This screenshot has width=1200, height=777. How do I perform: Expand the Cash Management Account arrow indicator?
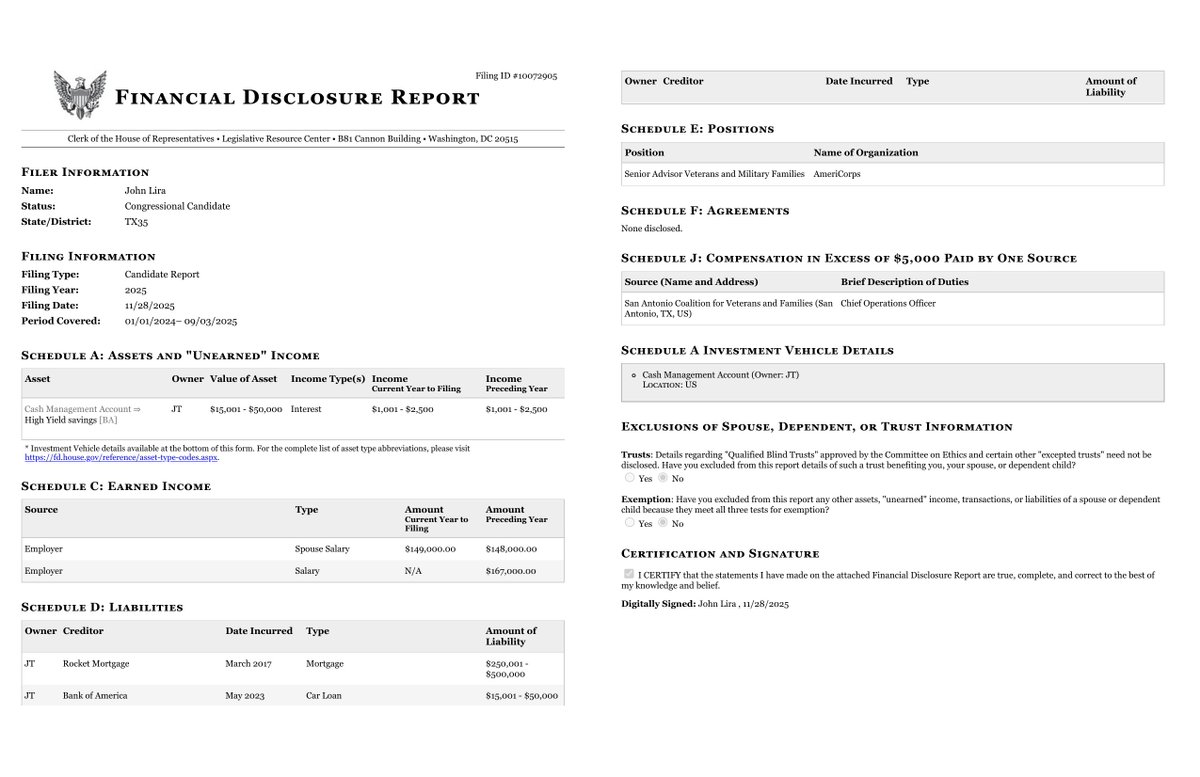pyautogui.click(x=138, y=409)
